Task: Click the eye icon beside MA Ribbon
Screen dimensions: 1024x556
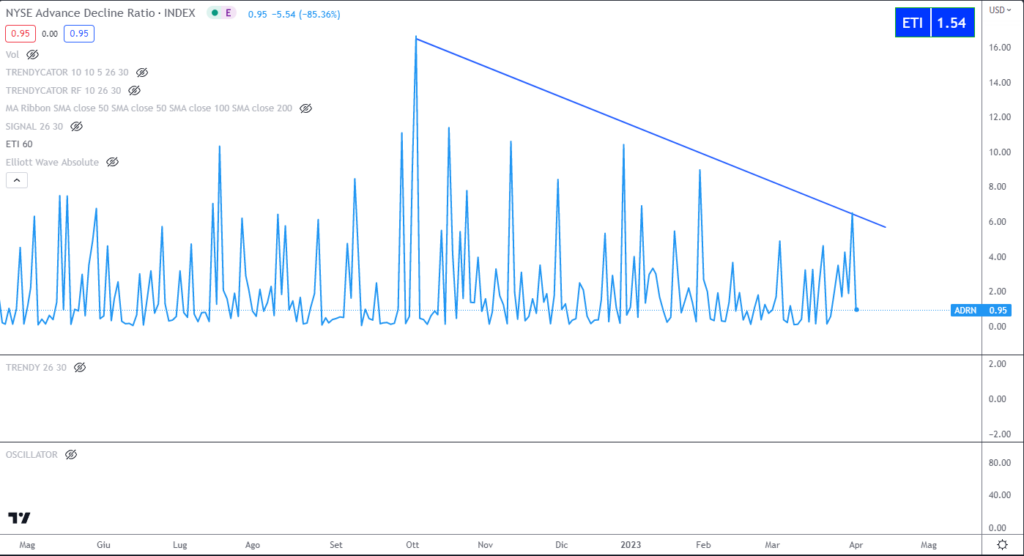Action: tap(306, 108)
